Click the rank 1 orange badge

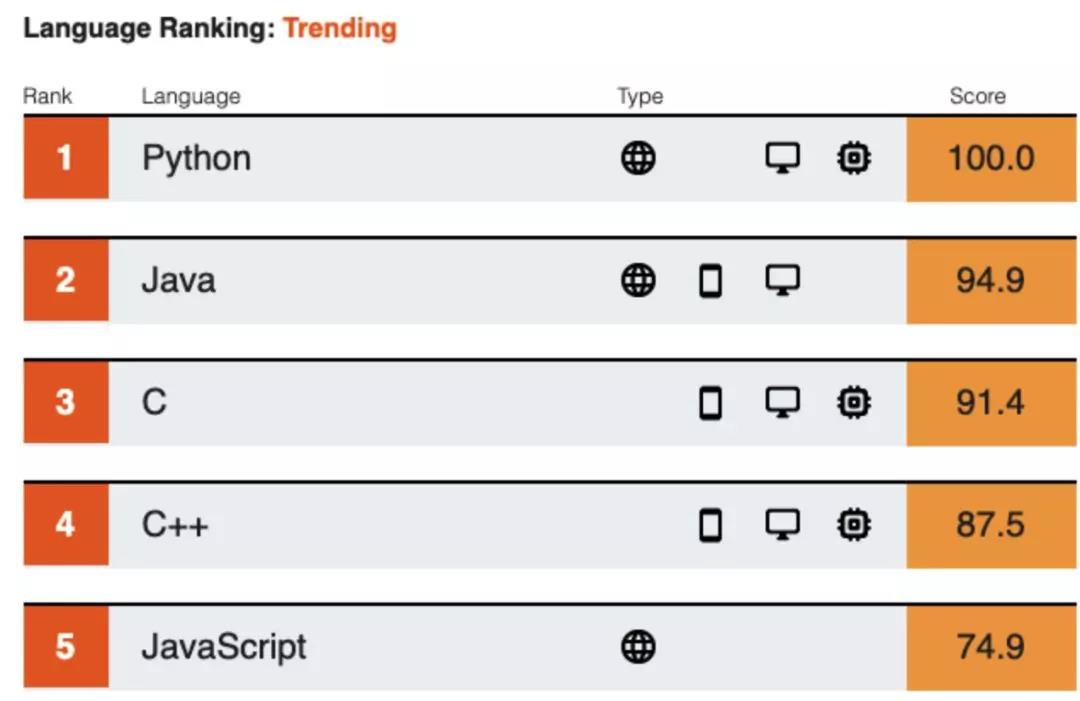(65, 158)
